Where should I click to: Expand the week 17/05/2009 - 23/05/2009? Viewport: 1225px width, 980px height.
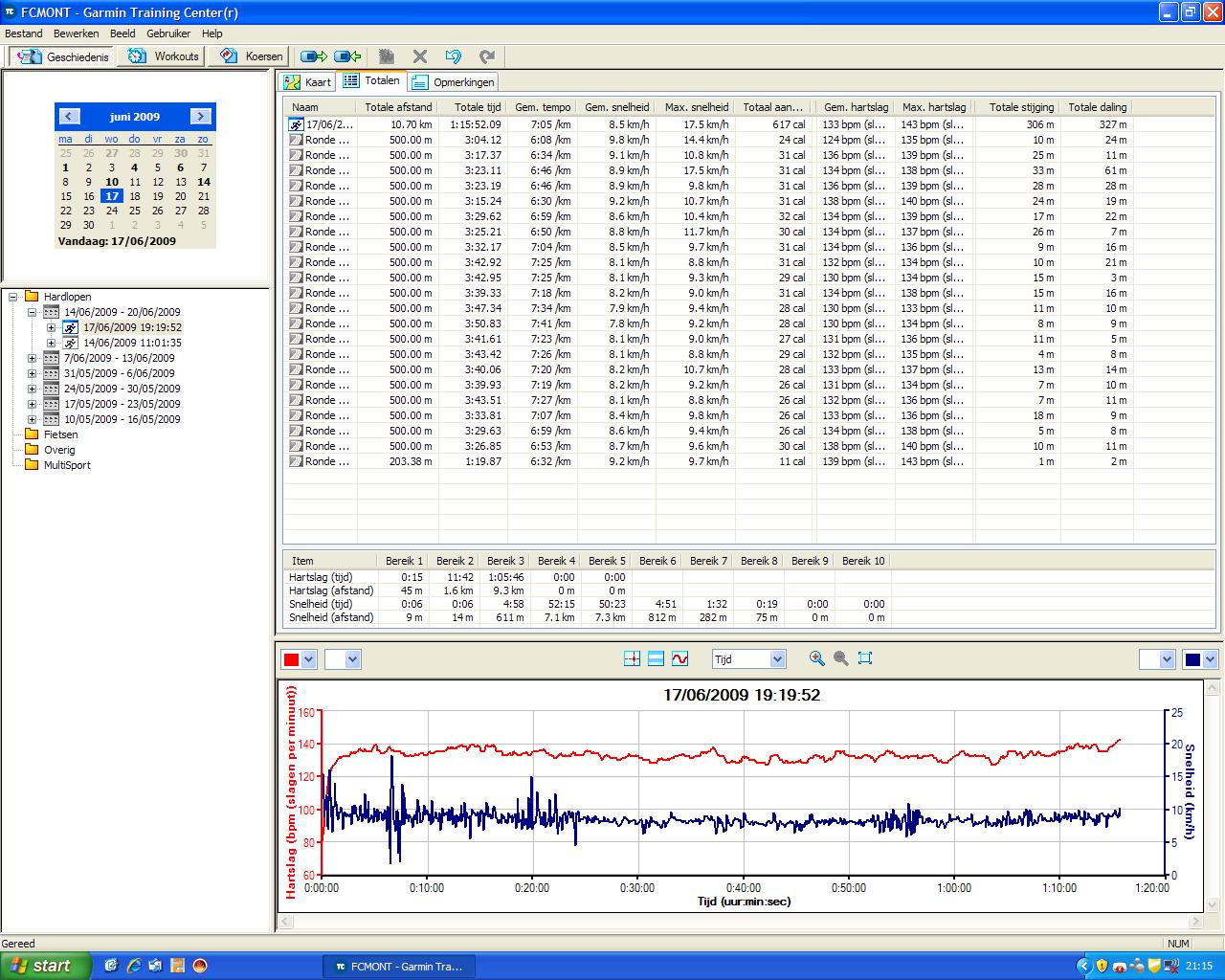tap(33, 404)
